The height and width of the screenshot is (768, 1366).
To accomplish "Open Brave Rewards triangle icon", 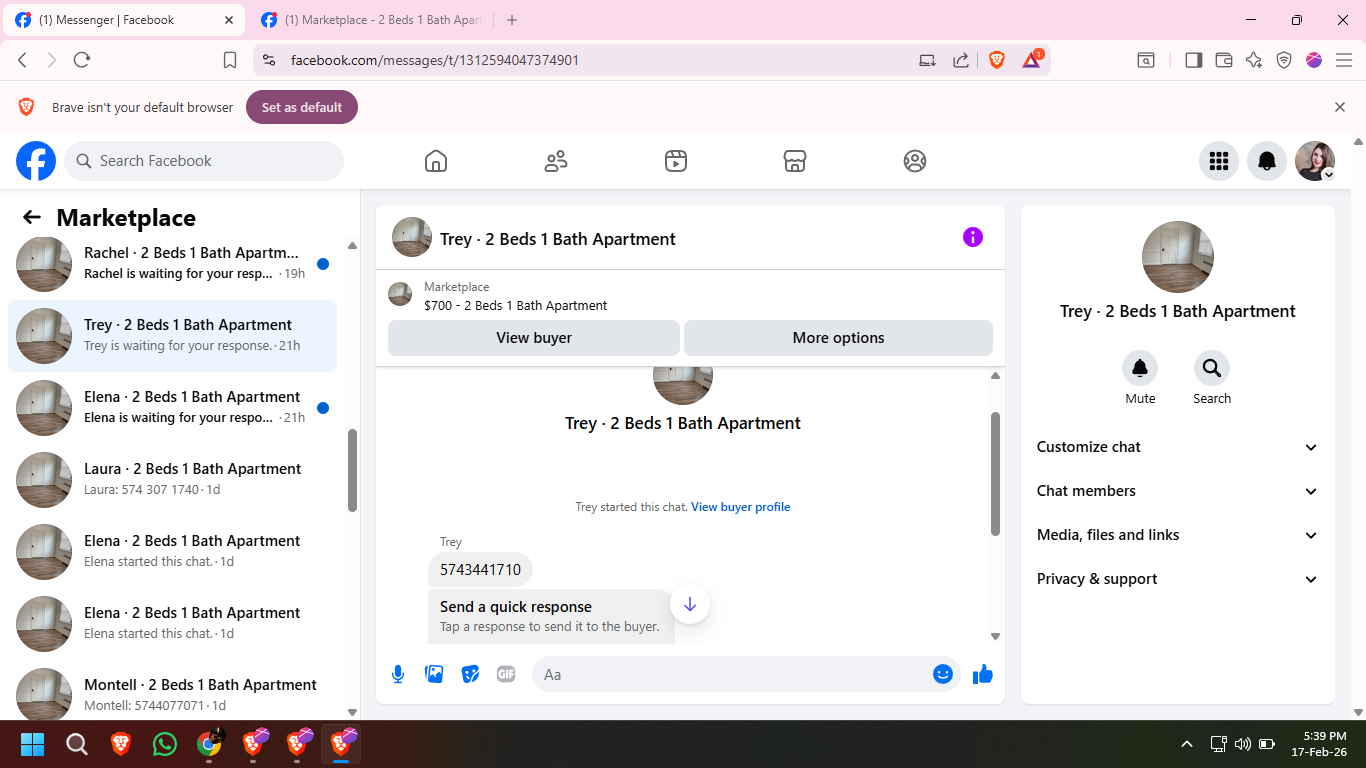I will (x=1032, y=60).
